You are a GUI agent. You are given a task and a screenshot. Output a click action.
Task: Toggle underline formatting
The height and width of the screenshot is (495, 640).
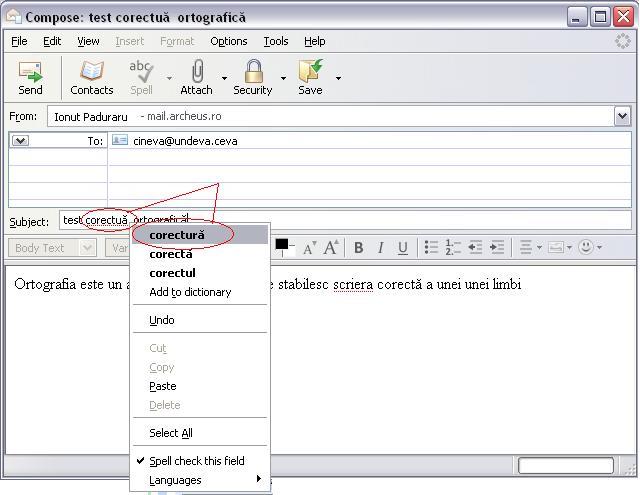tap(402, 248)
